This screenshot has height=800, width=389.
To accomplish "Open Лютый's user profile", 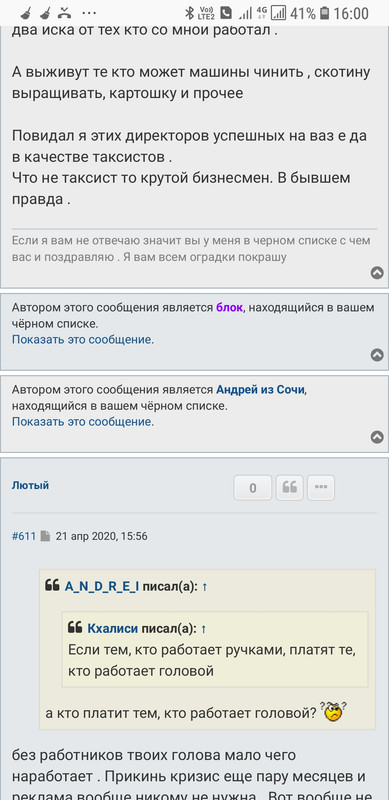I will (31, 485).
